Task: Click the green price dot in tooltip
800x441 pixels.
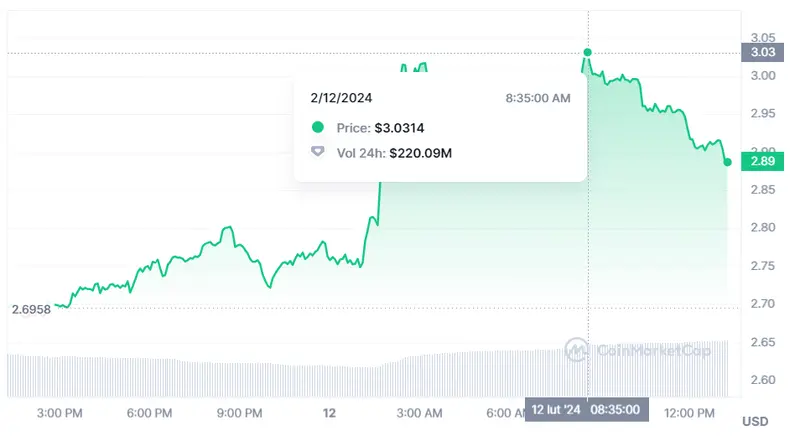Action: point(319,128)
